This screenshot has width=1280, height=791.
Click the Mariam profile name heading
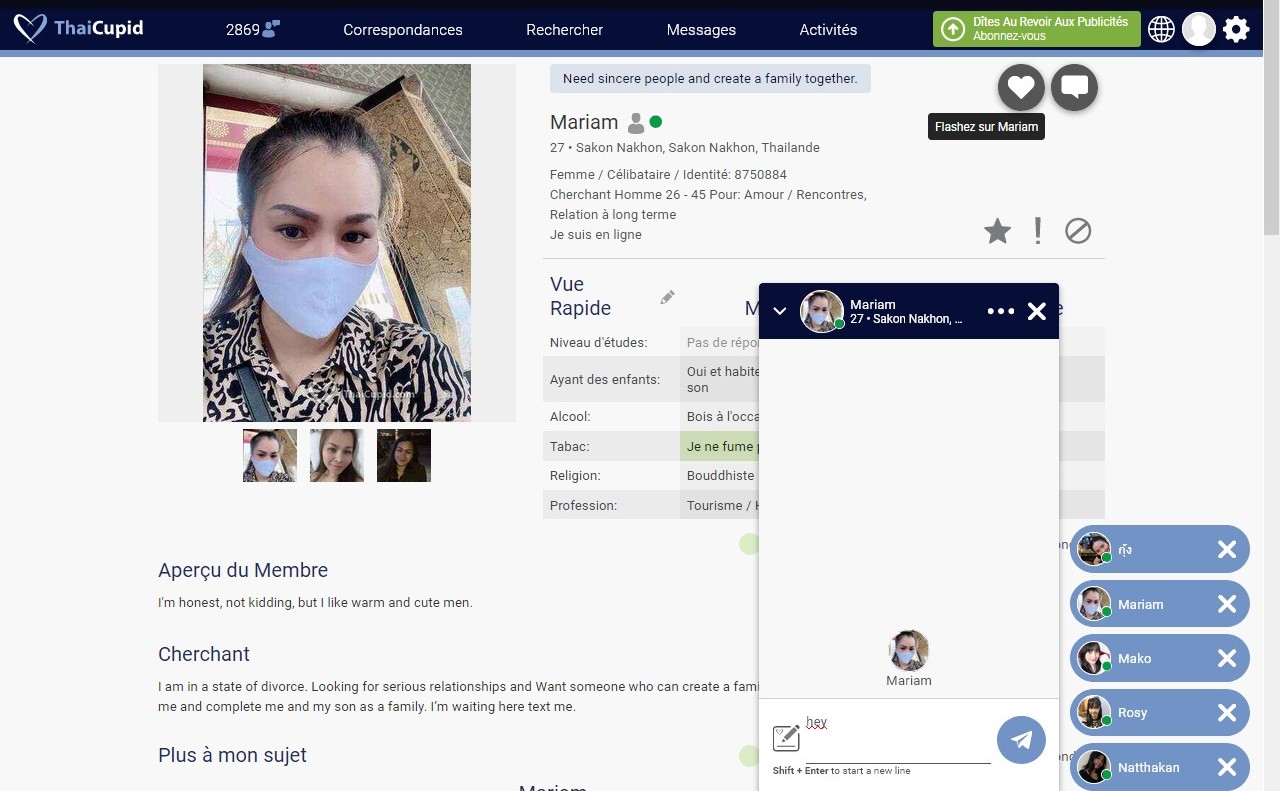point(584,122)
